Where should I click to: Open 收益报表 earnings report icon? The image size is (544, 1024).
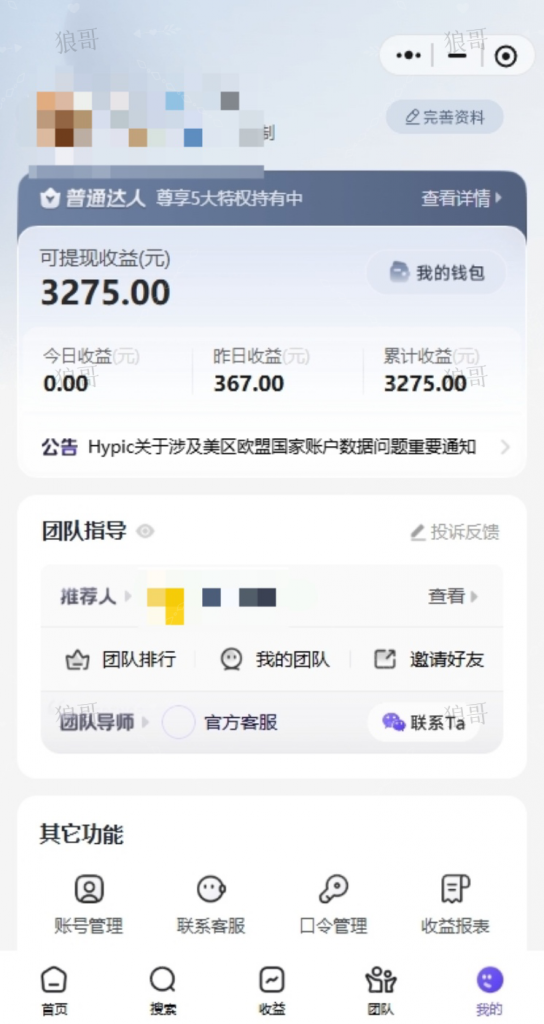pyautogui.click(x=455, y=889)
